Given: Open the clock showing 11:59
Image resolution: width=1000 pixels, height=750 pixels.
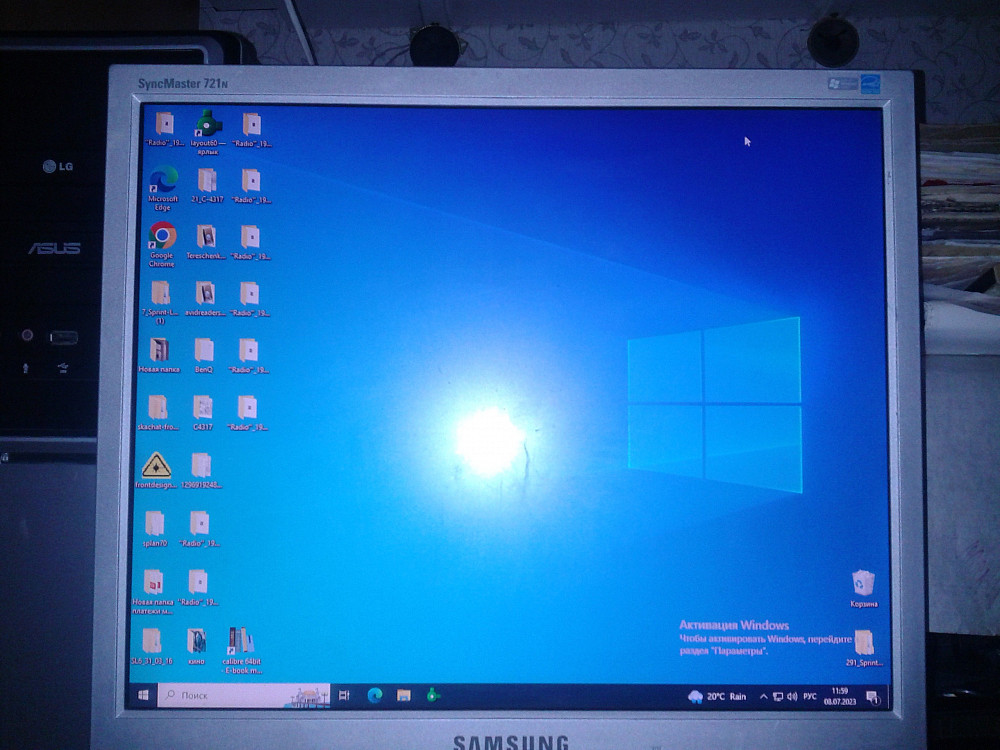Looking at the screenshot, I should 840,696.
